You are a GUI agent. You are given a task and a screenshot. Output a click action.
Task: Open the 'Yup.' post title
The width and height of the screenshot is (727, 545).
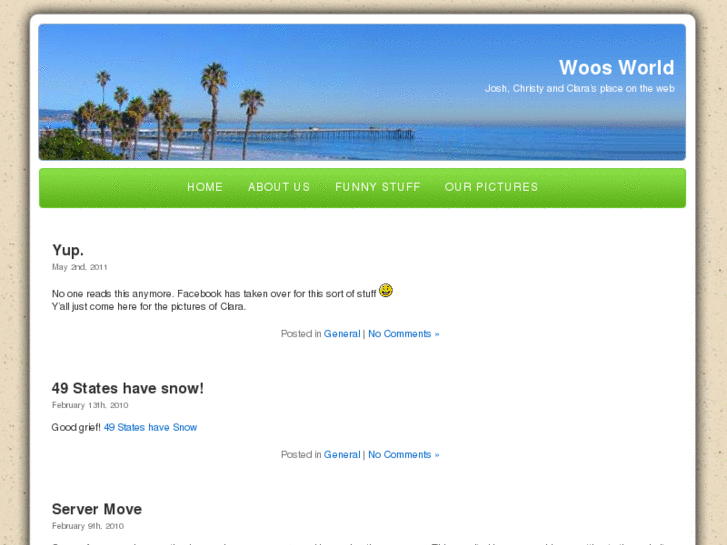pos(68,250)
